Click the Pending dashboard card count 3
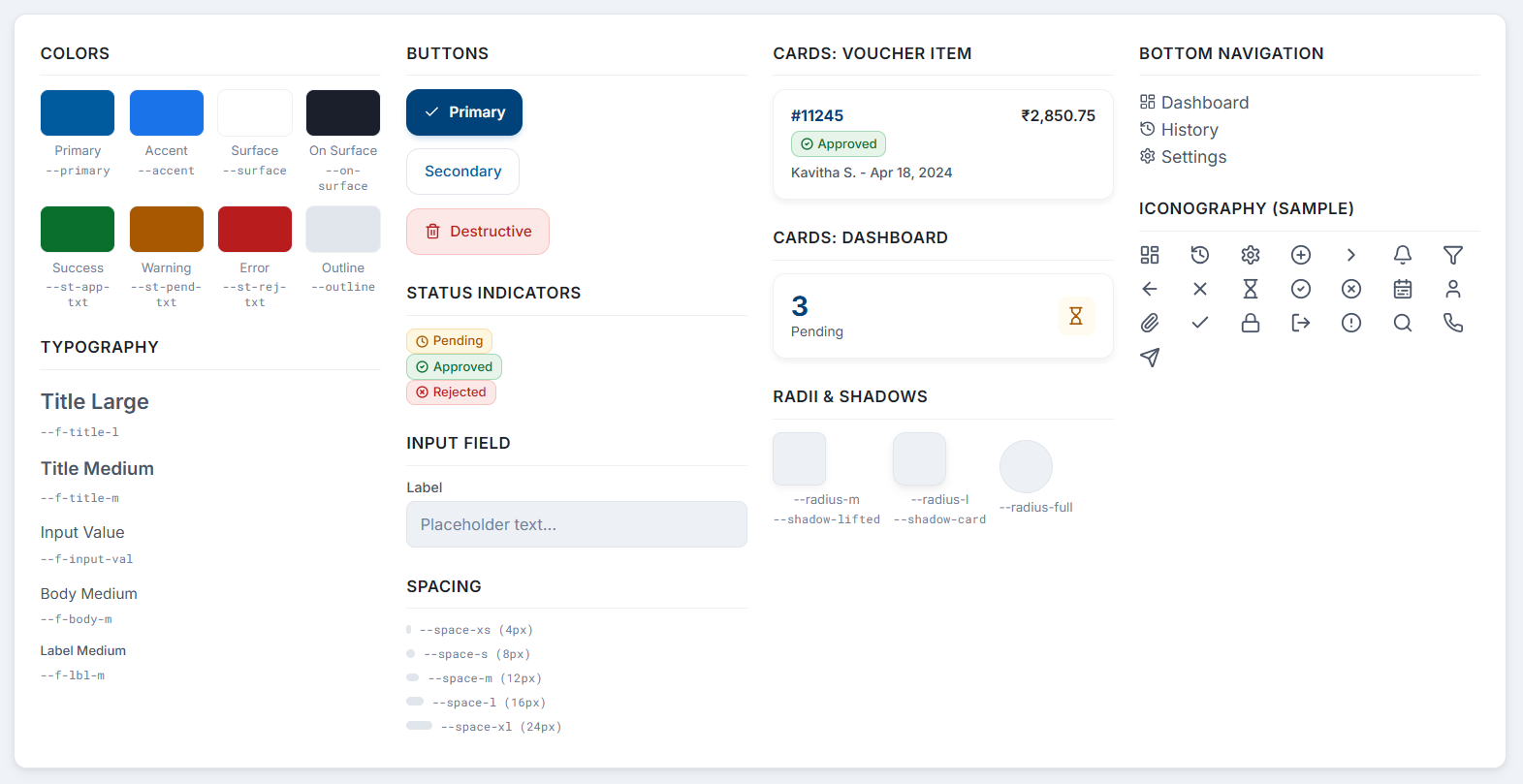The height and width of the screenshot is (784, 1523). [x=800, y=306]
